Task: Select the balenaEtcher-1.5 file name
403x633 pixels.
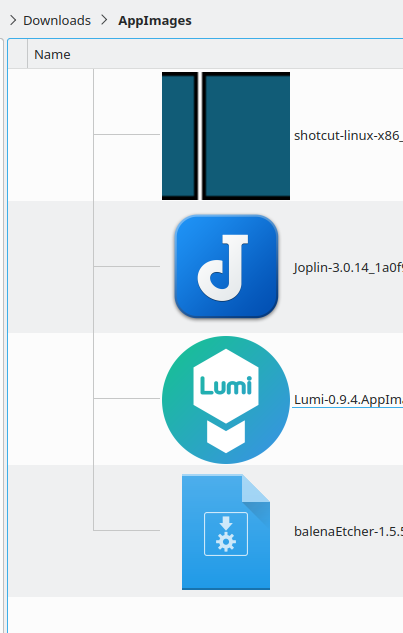Action: click(x=348, y=531)
